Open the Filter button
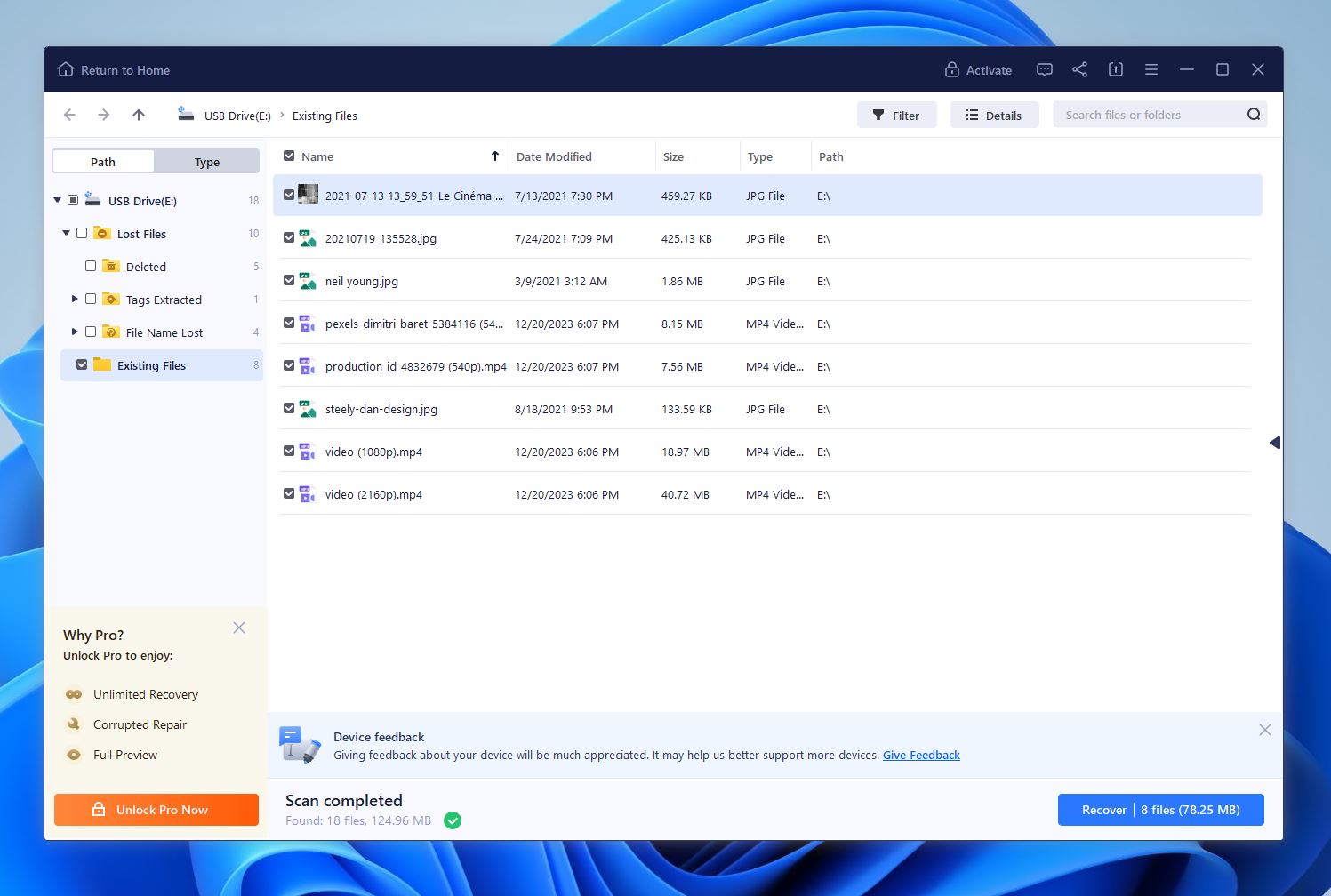The image size is (1331, 896). pos(896,115)
